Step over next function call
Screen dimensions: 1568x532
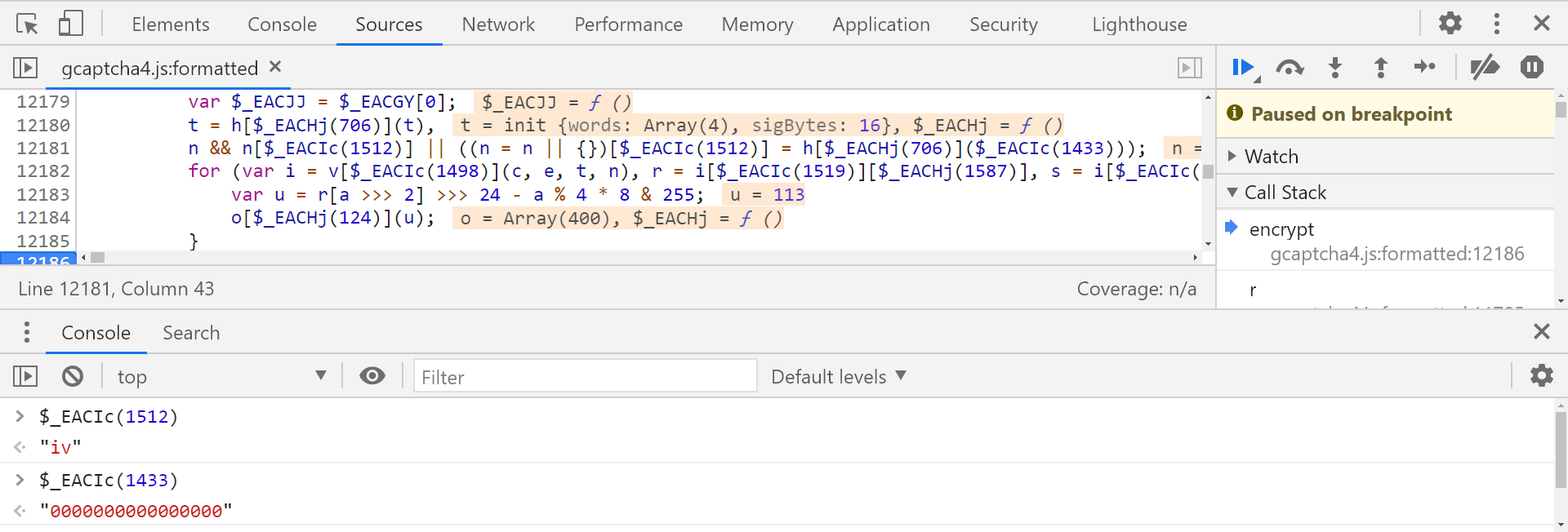coord(1290,68)
